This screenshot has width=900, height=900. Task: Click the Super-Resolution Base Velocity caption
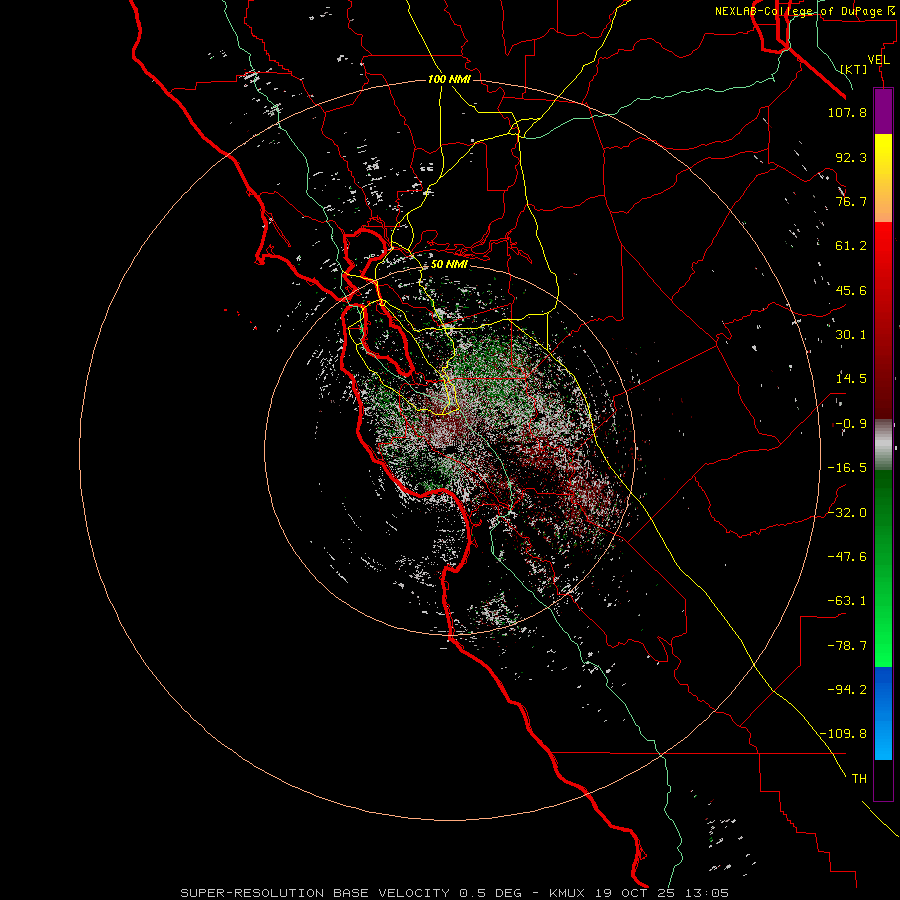tap(454, 893)
